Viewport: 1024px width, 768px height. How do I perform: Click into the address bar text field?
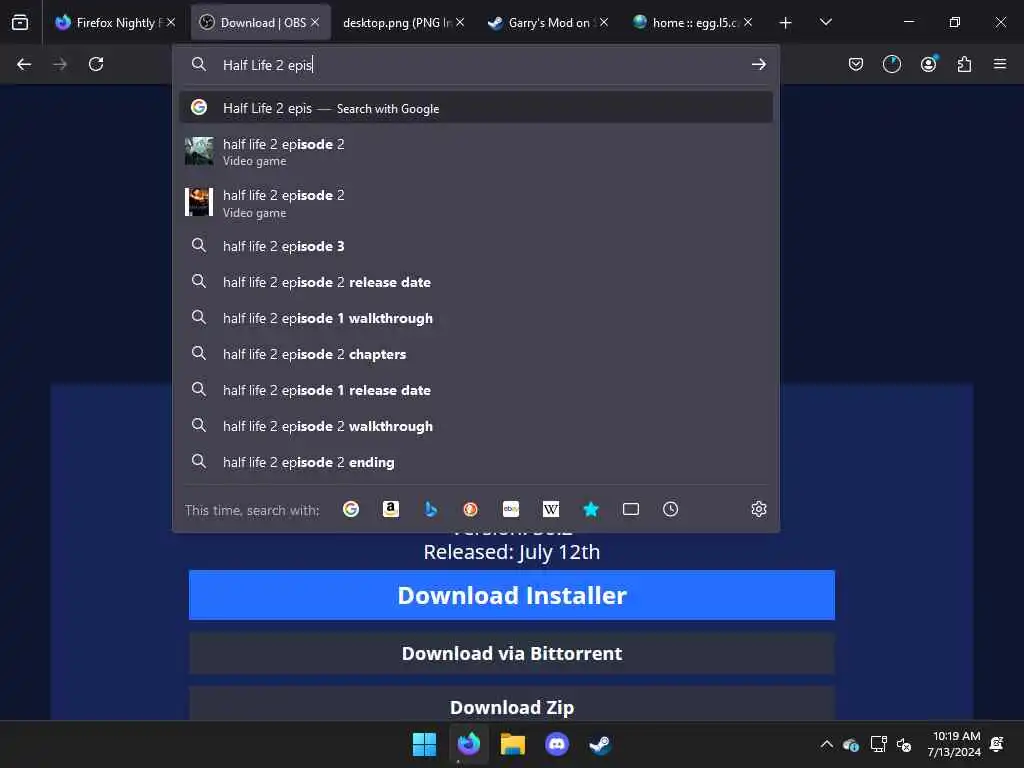click(x=480, y=65)
